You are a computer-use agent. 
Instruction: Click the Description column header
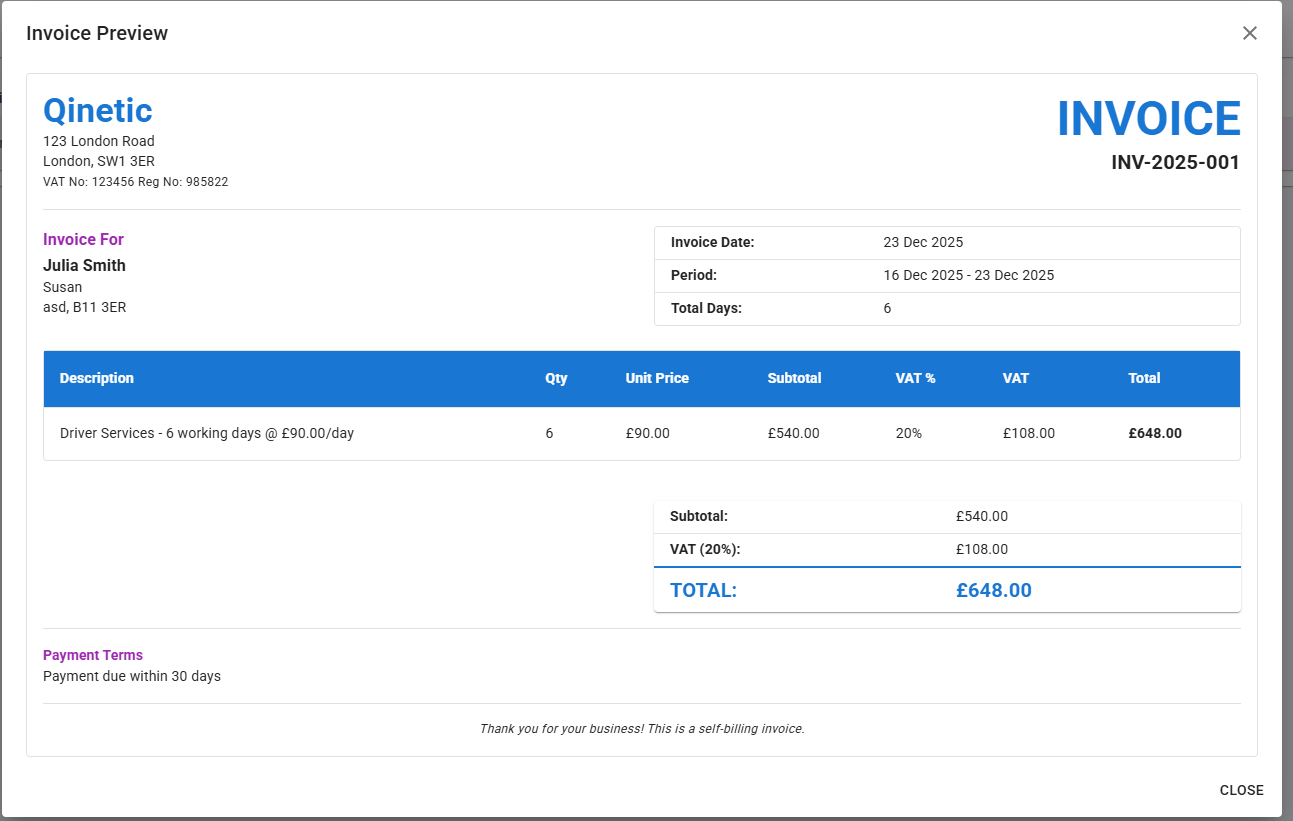tap(97, 378)
